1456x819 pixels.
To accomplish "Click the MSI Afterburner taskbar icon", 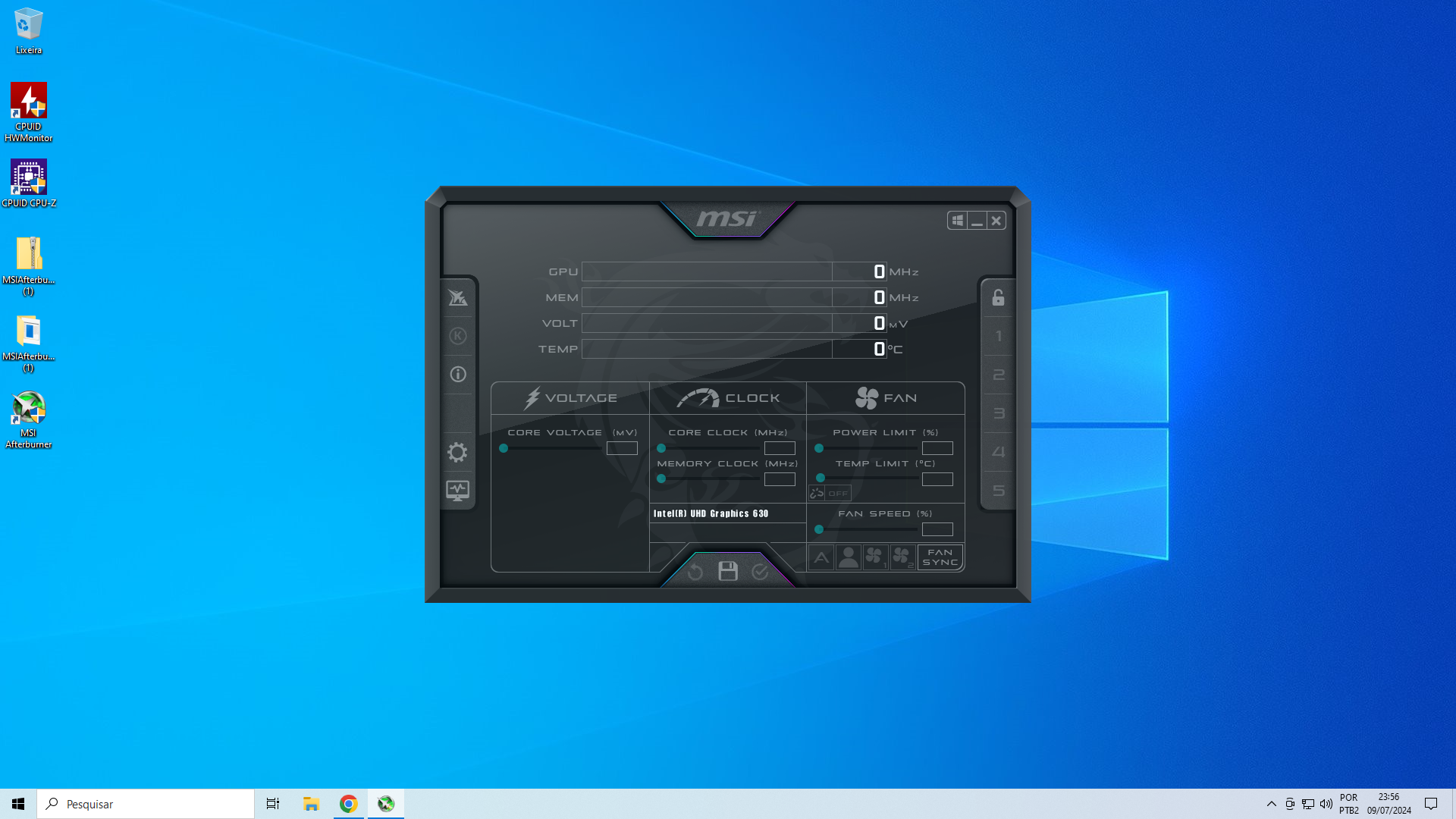I will (386, 804).
